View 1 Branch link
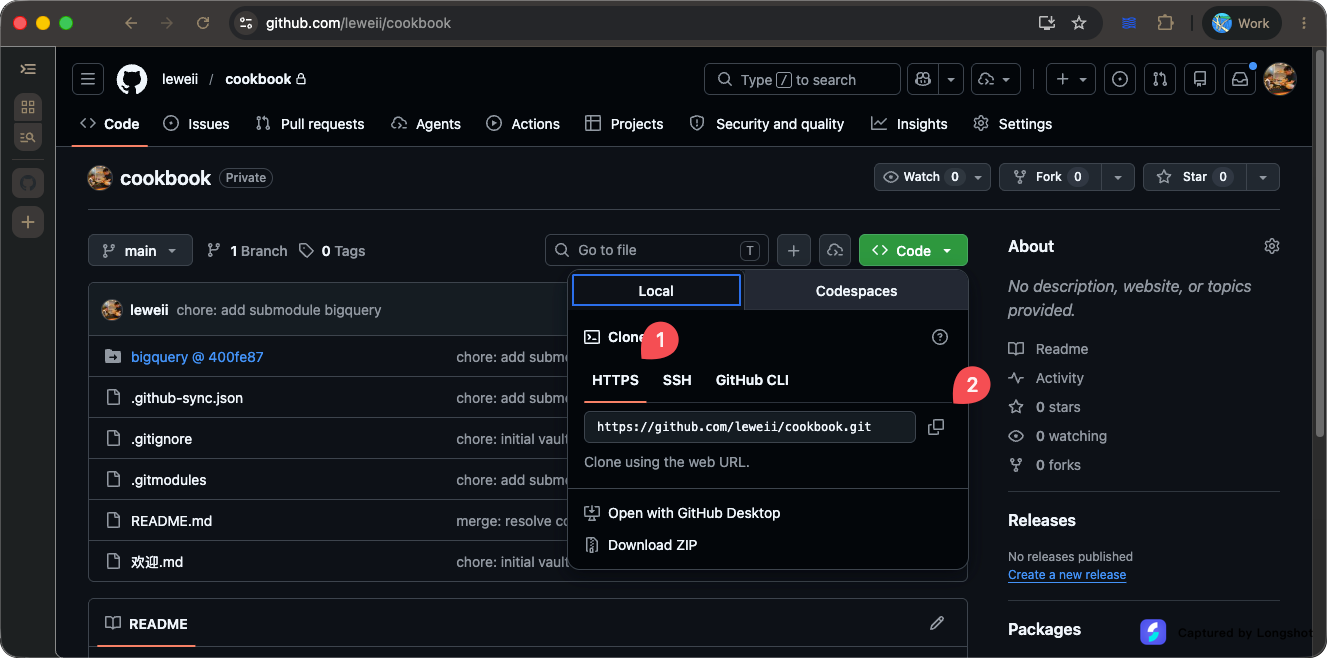1327x658 pixels. (247, 251)
